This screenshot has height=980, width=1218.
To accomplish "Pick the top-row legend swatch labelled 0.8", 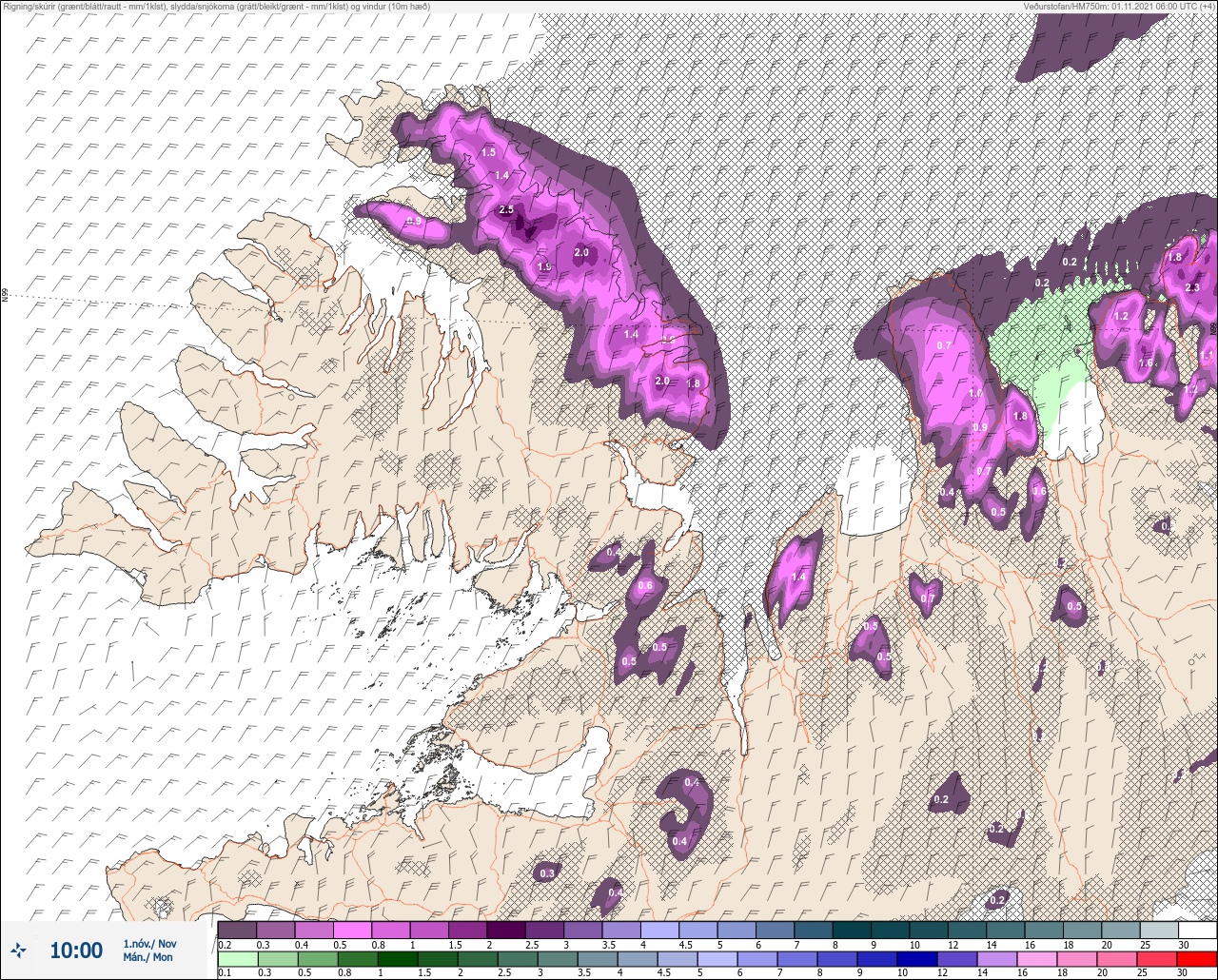I will coord(391,930).
